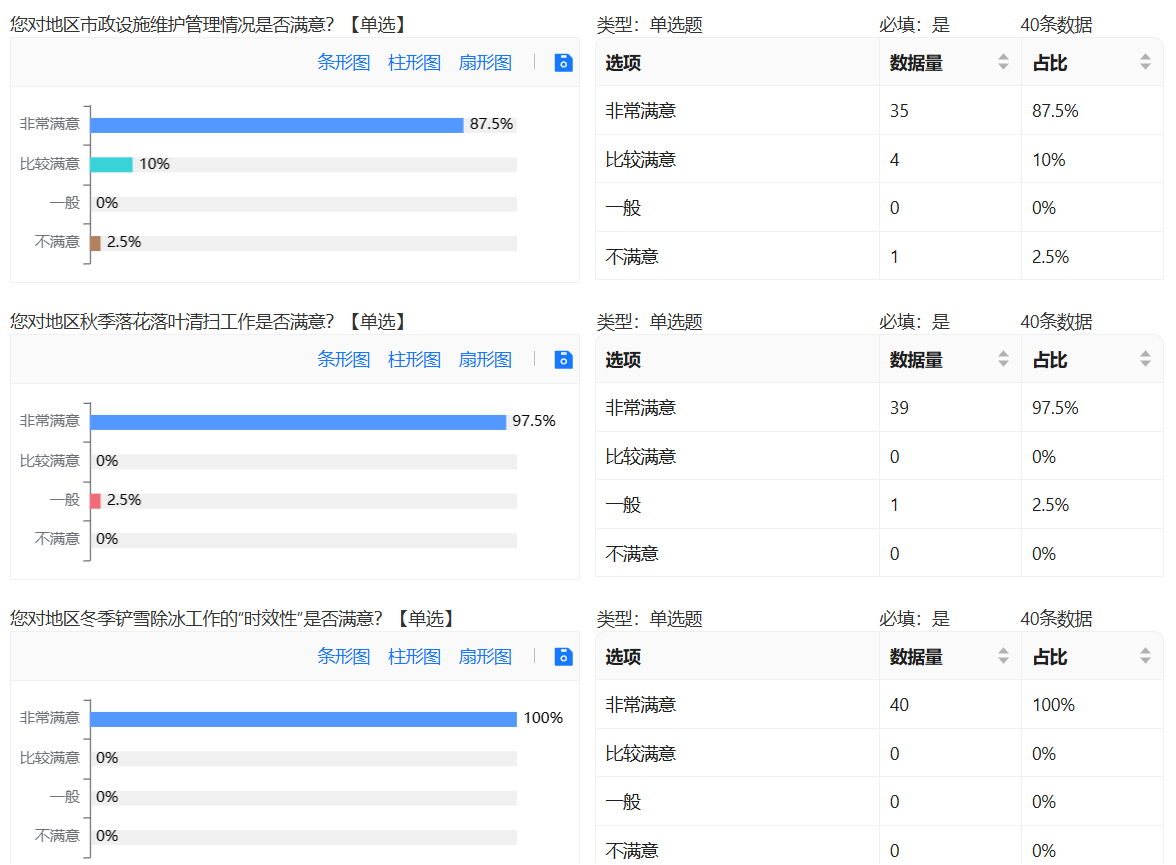Show autumn leaf question as 扇形图
The width and height of the screenshot is (1176, 865).
[x=485, y=359]
